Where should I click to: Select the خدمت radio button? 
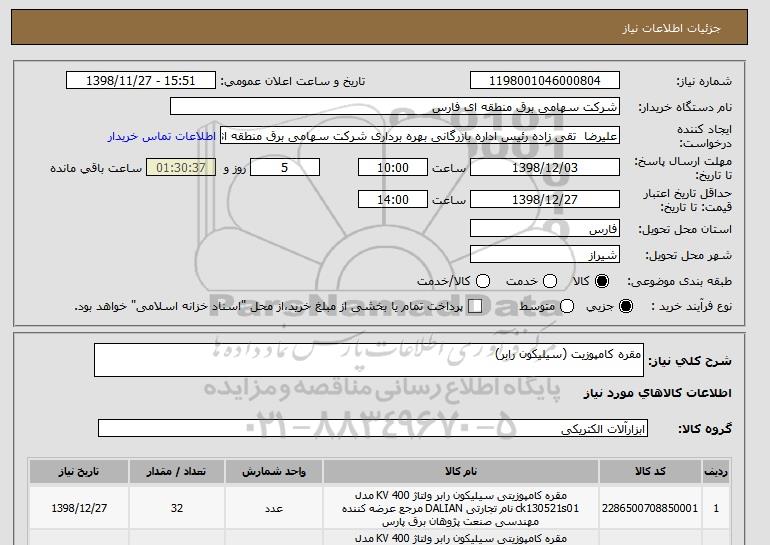pyautogui.click(x=550, y=281)
